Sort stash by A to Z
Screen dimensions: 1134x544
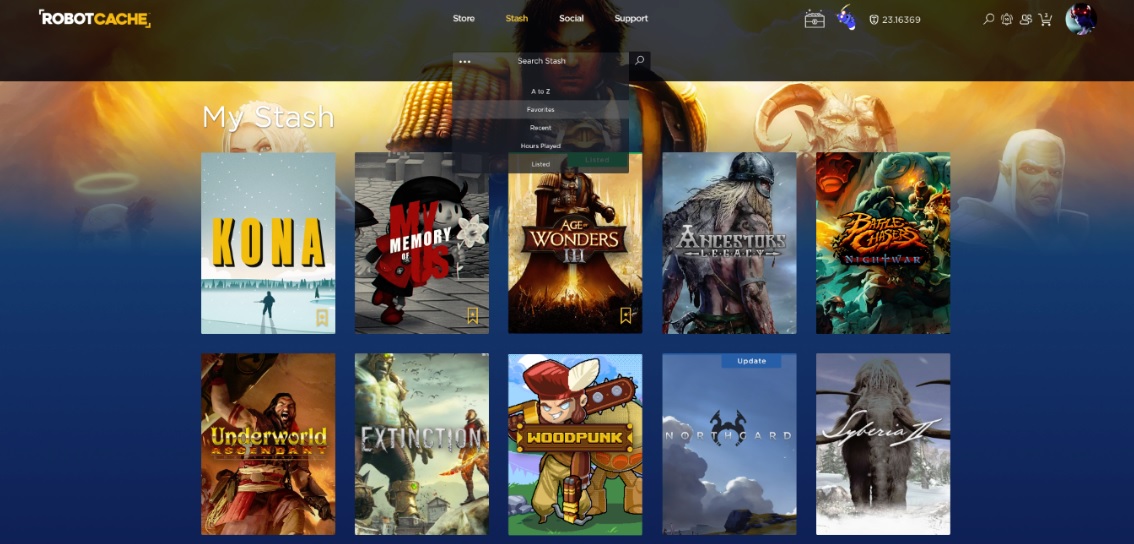[x=540, y=92]
